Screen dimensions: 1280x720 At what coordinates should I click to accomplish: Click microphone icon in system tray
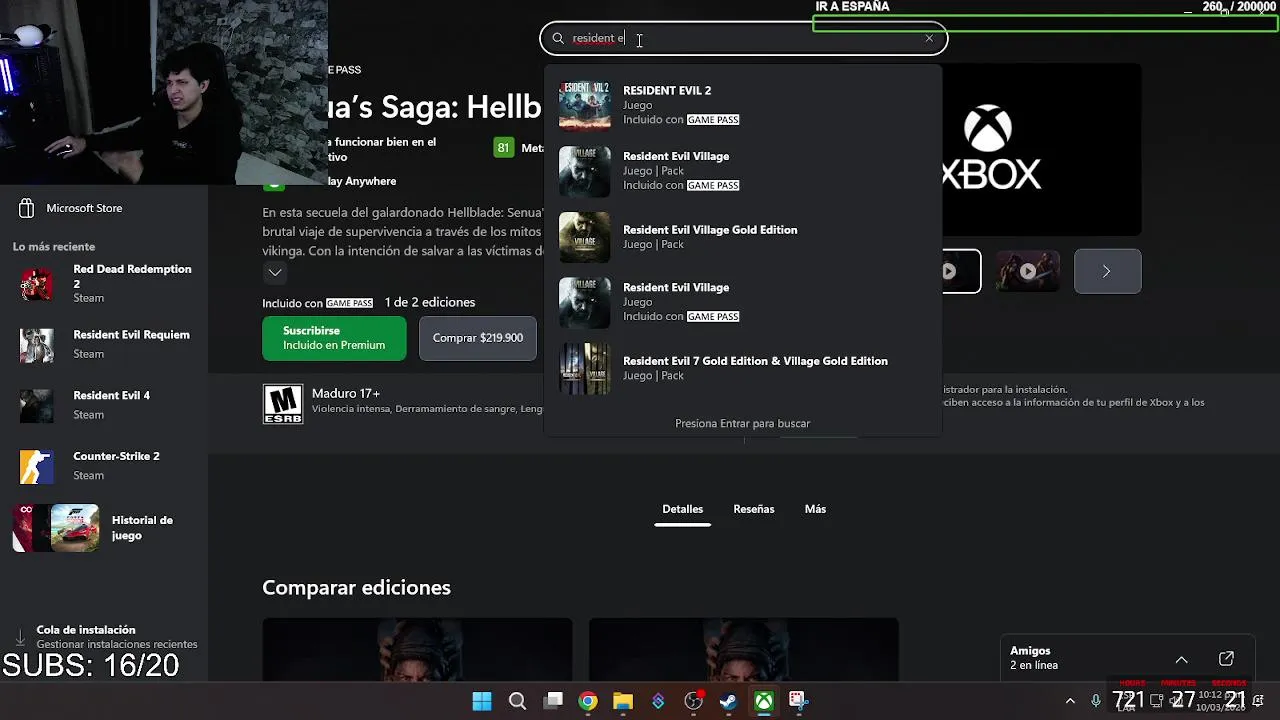pos(1096,701)
